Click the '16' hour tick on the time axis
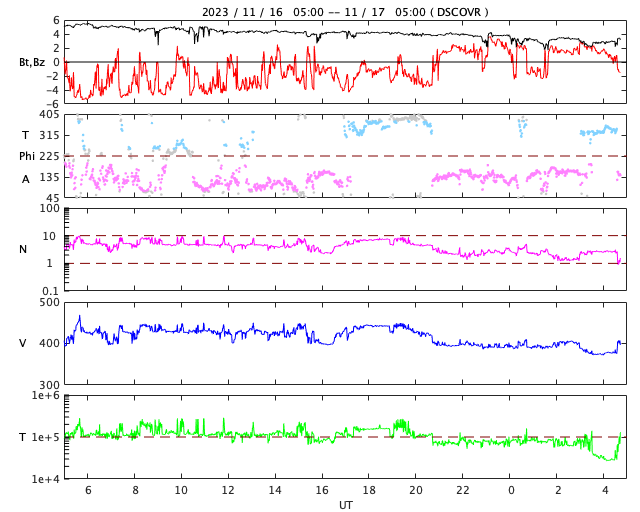Screen dimensions: 640x512 click(x=322, y=490)
